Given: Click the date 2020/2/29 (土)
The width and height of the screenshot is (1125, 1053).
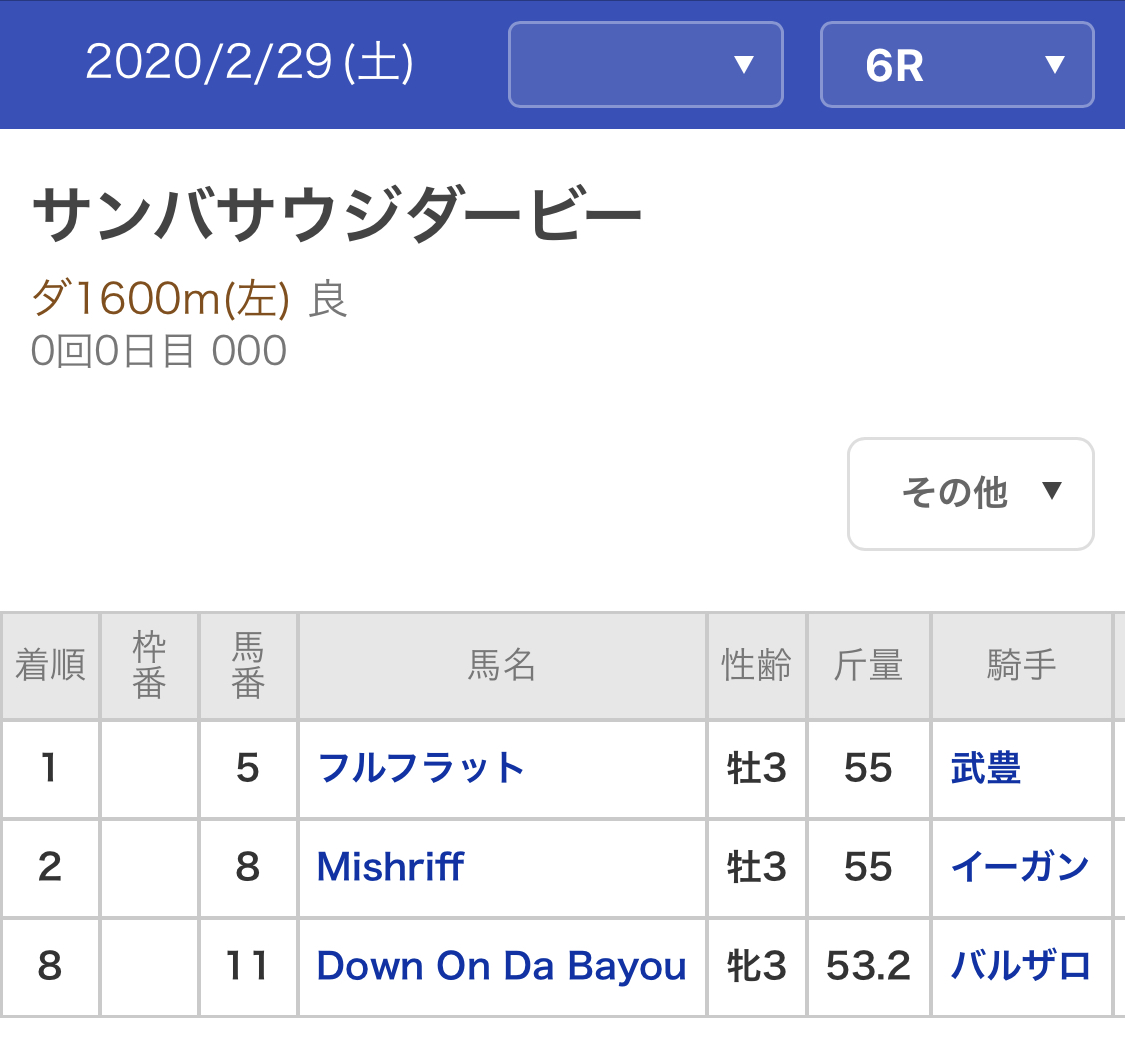Looking at the screenshot, I should pos(249,64).
